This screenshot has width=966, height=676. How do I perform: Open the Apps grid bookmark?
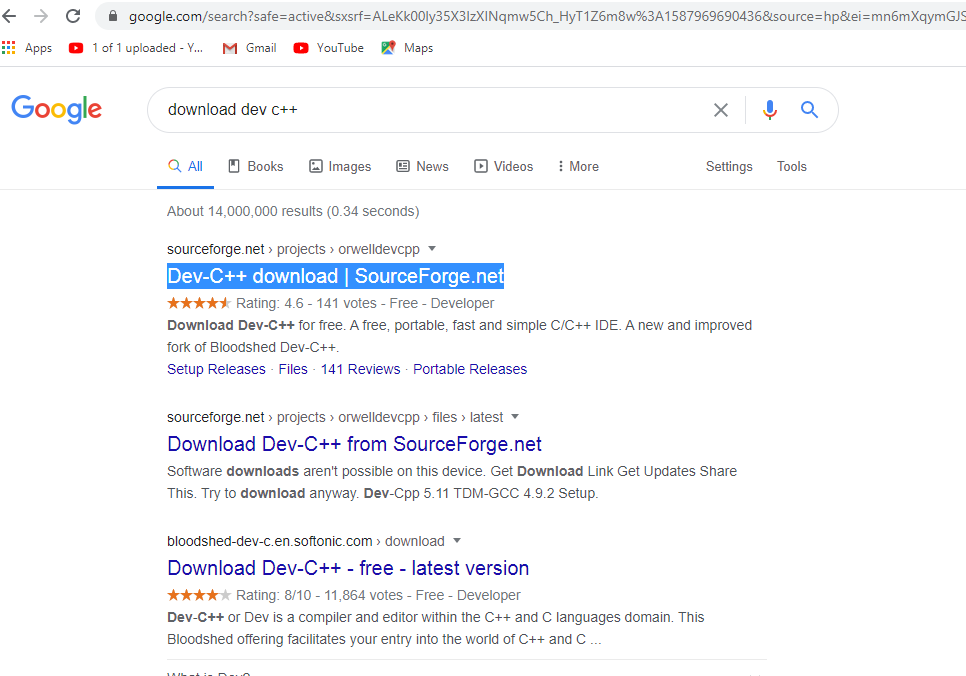(27, 47)
